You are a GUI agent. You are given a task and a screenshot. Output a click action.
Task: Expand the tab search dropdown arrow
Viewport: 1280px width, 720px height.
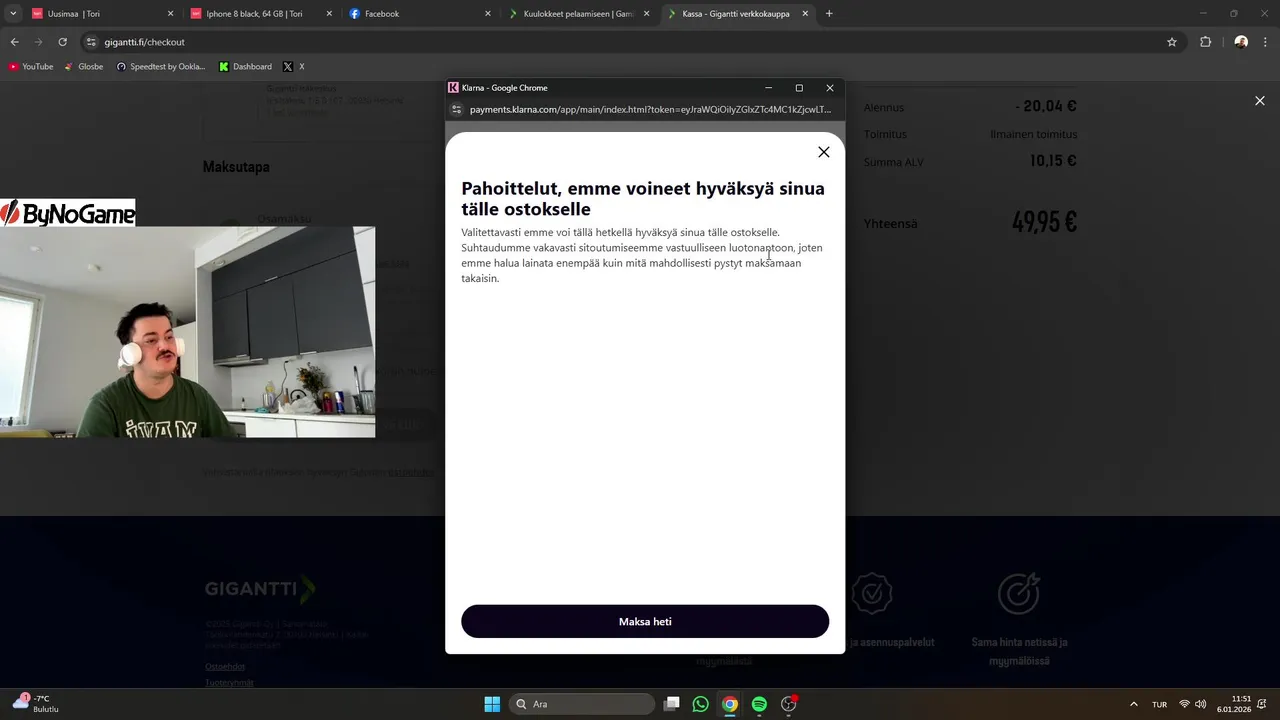click(x=13, y=14)
